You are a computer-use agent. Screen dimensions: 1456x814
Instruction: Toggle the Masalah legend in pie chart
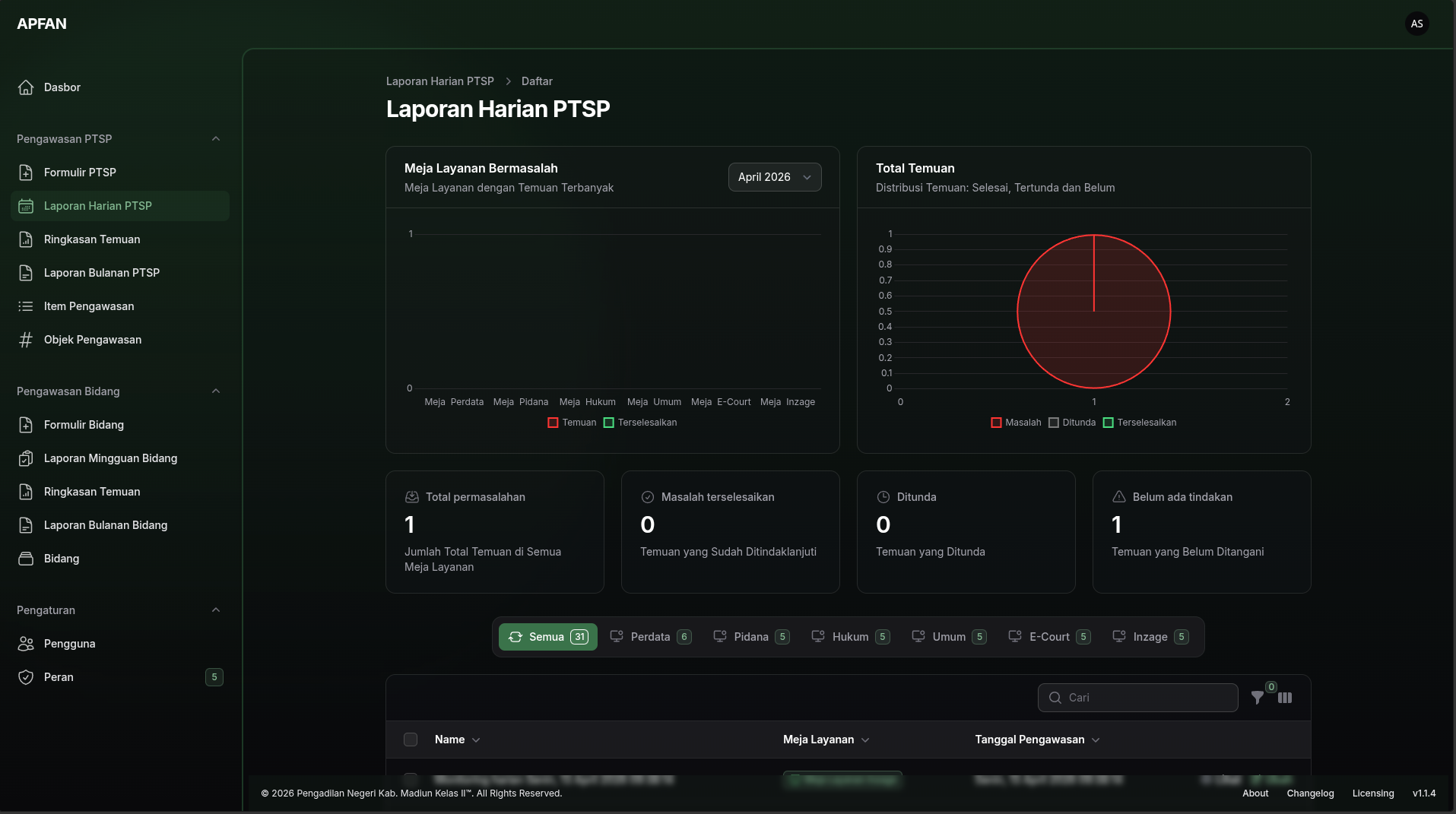click(x=1016, y=423)
